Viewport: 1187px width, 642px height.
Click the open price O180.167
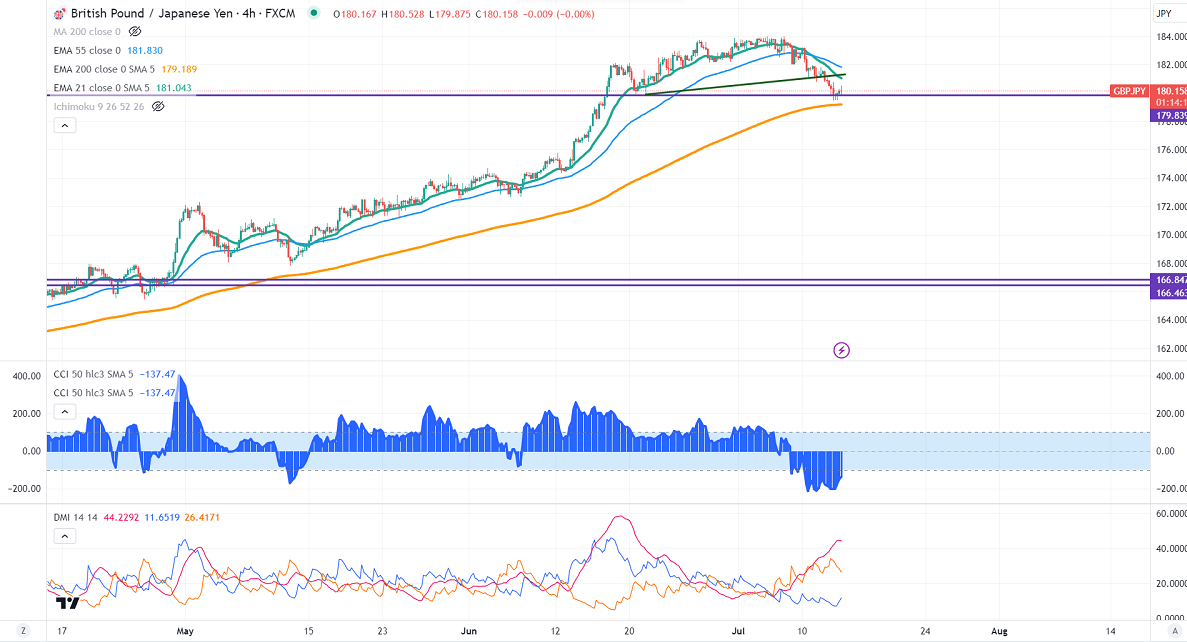pos(355,14)
